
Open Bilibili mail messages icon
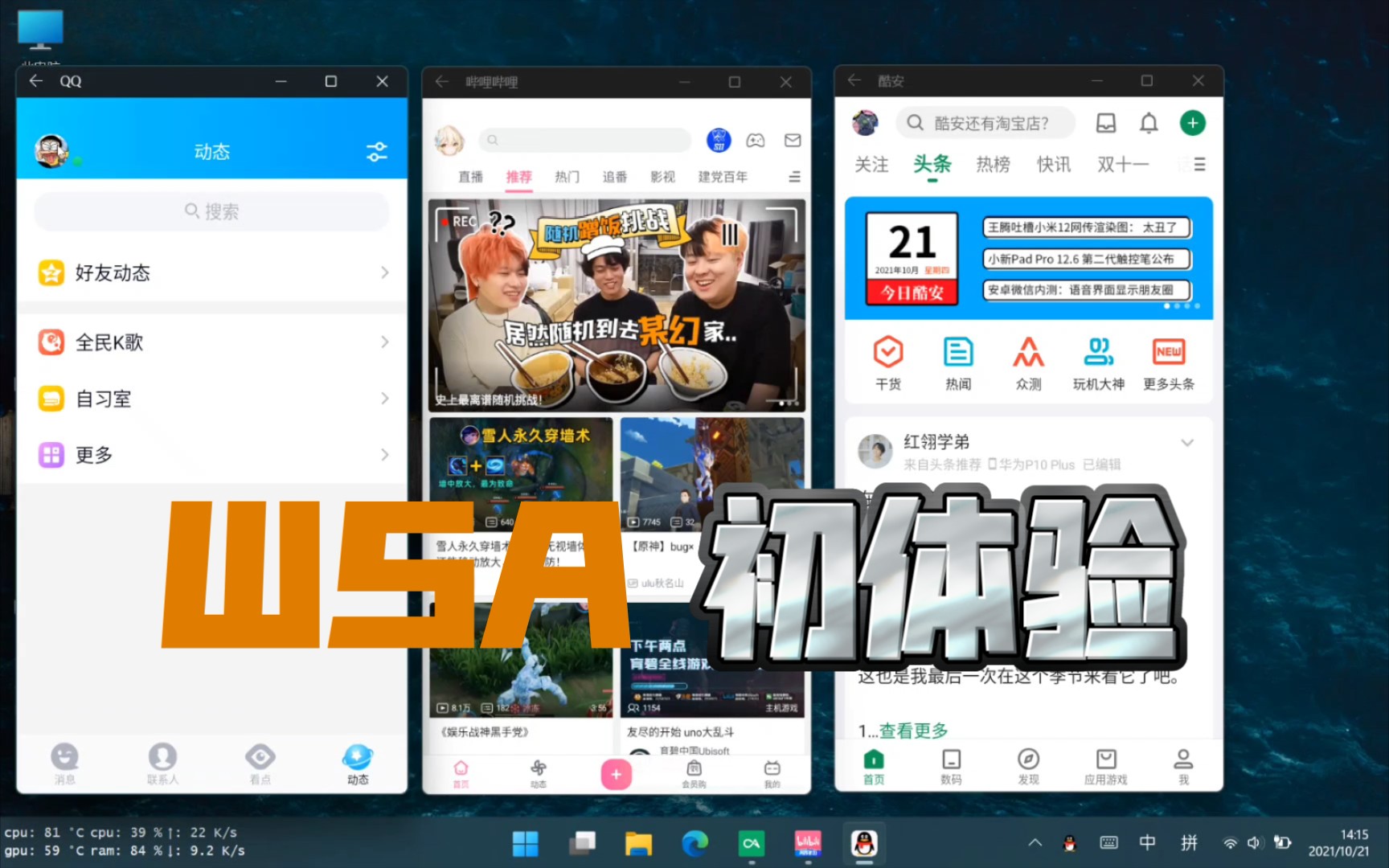pyautogui.click(x=793, y=141)
